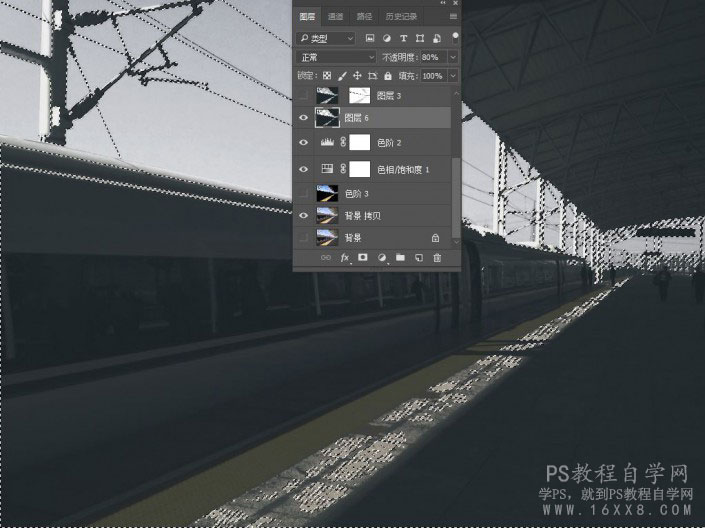Add a layer mask

pos(362,257)
